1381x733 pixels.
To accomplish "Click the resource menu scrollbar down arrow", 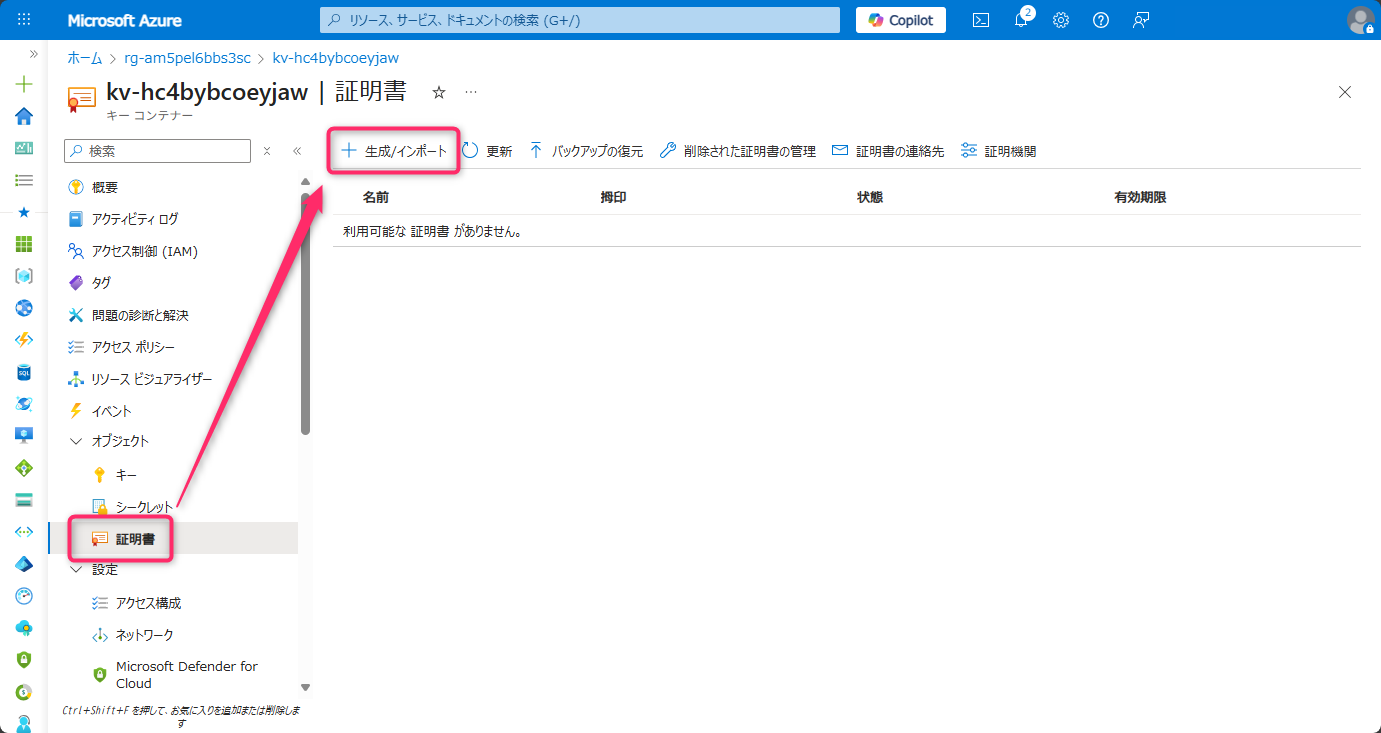I will click(x=305, y=688).
